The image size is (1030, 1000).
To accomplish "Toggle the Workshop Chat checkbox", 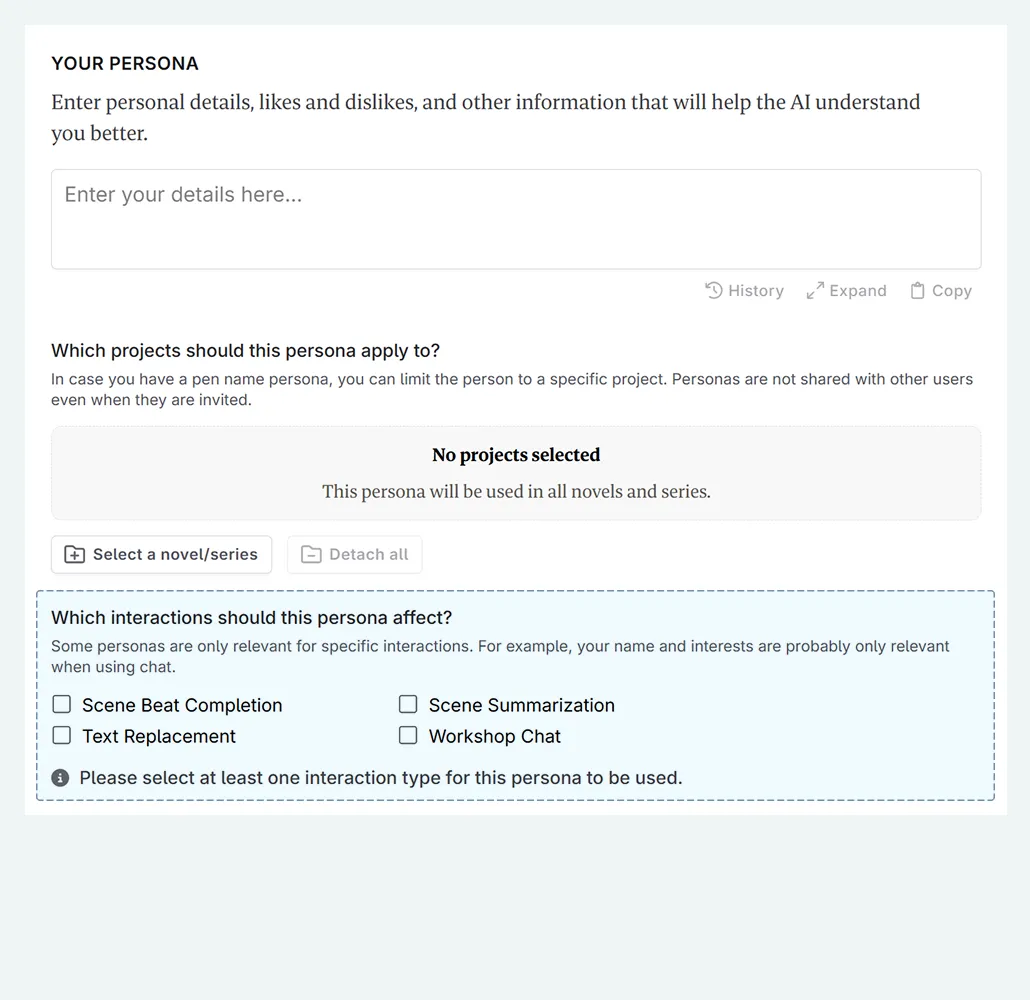I will click(x=408, y=736).
